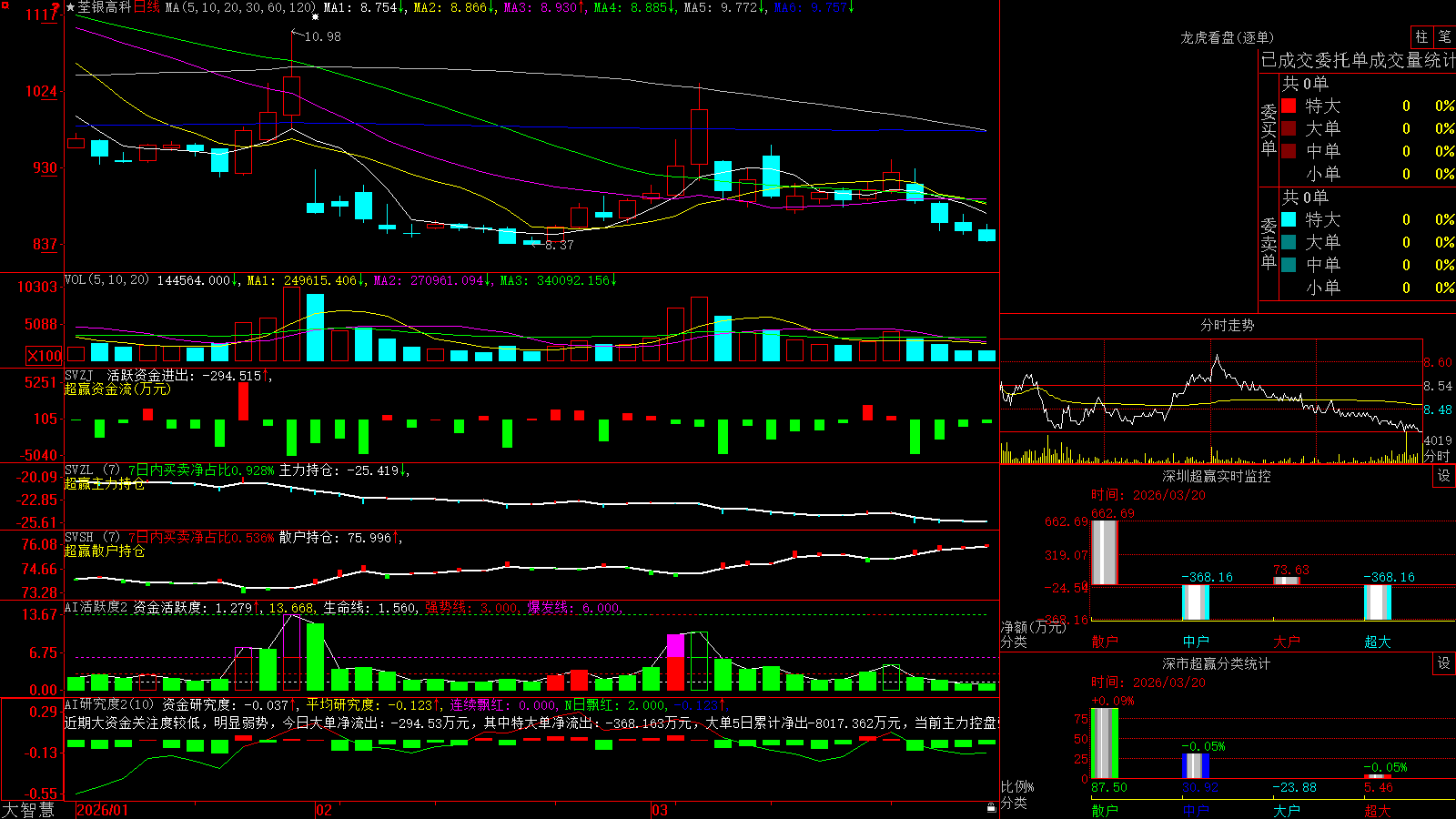This screenshot has width=1456, height=819.
Task: Click the red square icon at top-left corner
Action: point(4,5)
